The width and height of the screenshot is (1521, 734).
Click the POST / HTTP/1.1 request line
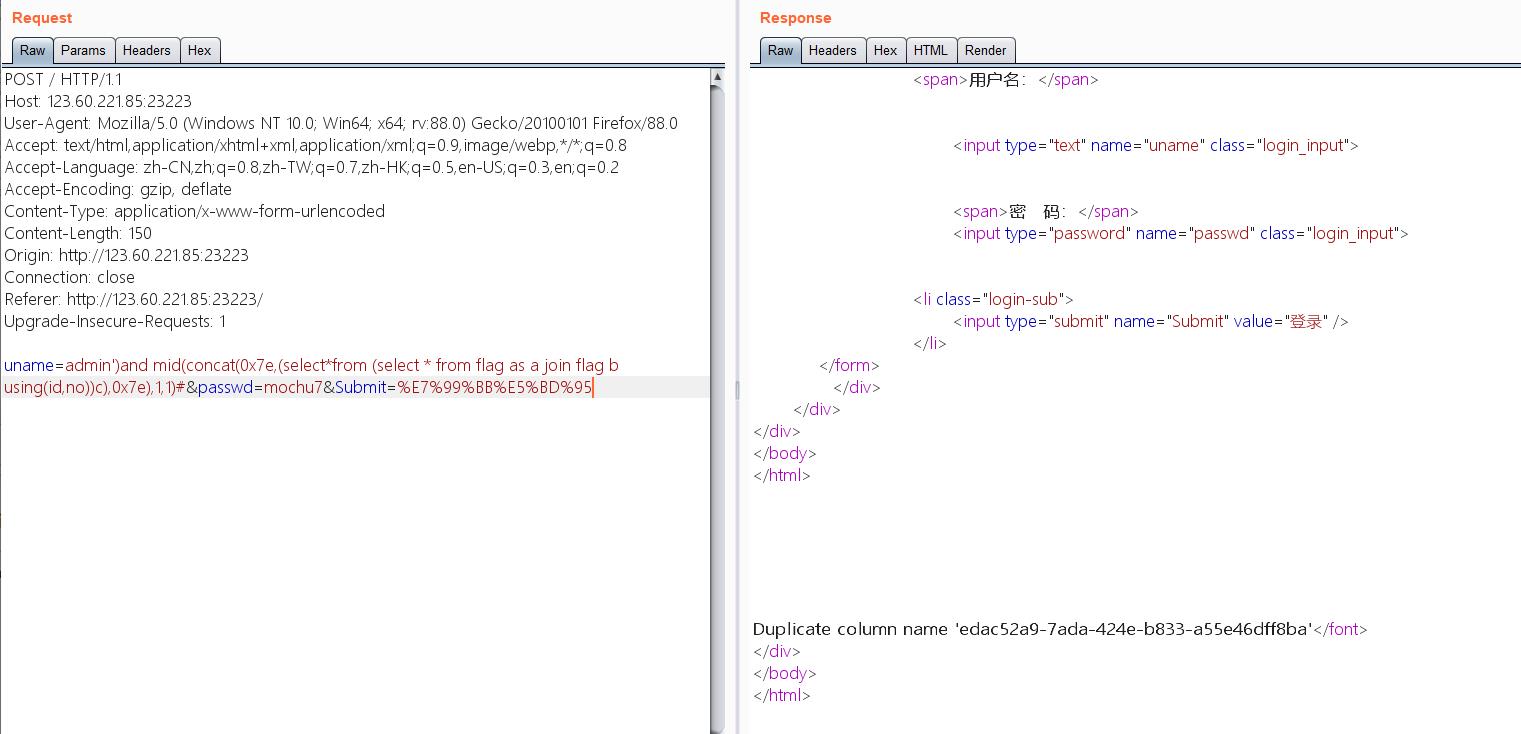(x=63, y=79)
